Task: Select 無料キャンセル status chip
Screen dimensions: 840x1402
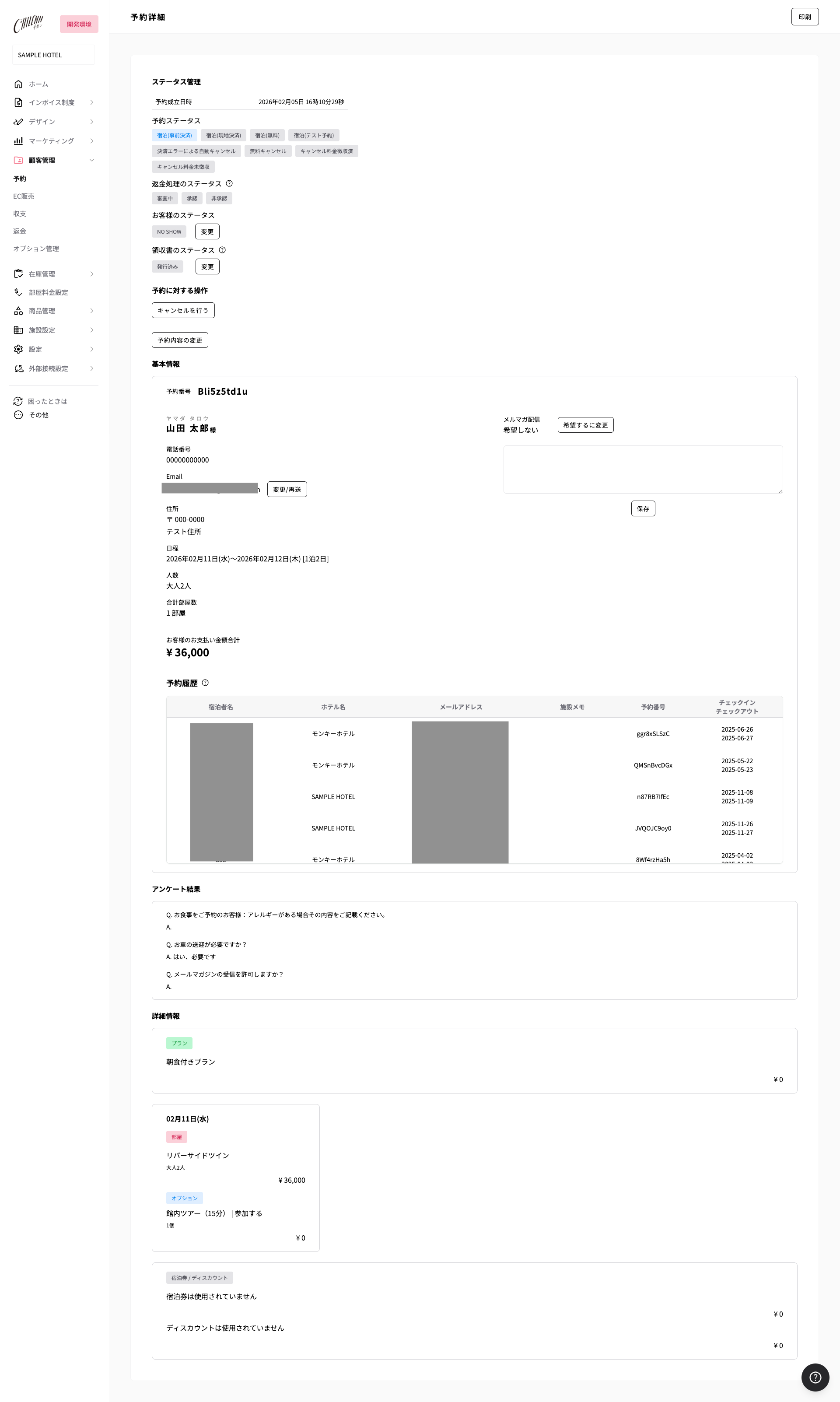Action: click(x=268, y=151)
